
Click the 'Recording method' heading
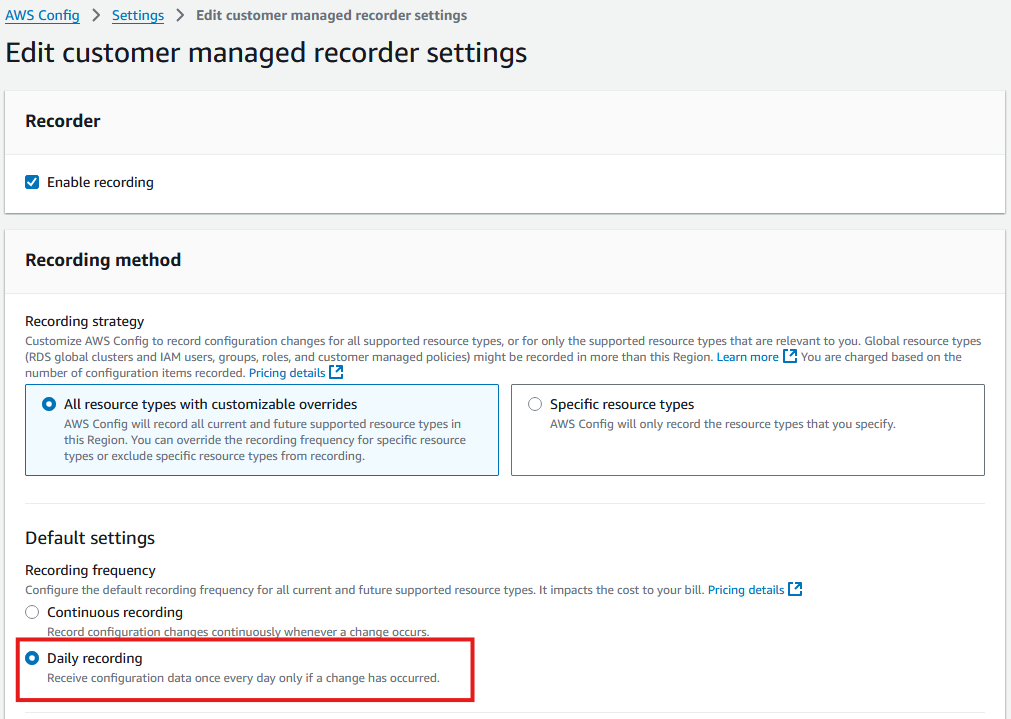pyautogui.click(x=103, y=260)
